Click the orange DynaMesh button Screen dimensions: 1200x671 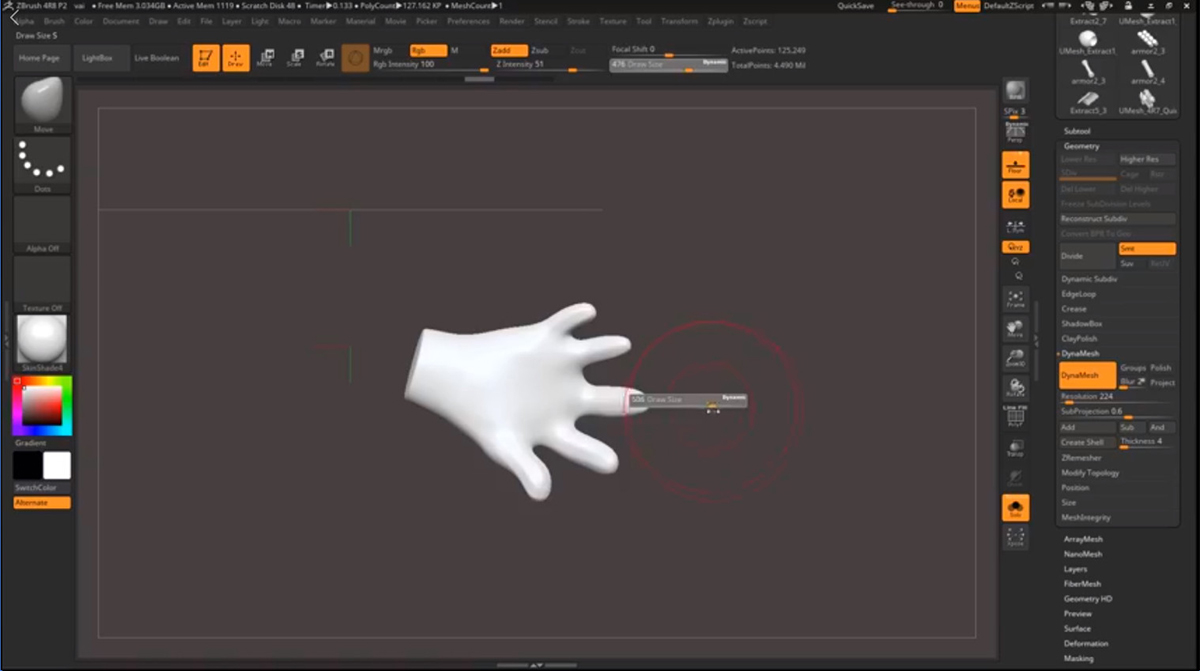(x=1086, y=376)
